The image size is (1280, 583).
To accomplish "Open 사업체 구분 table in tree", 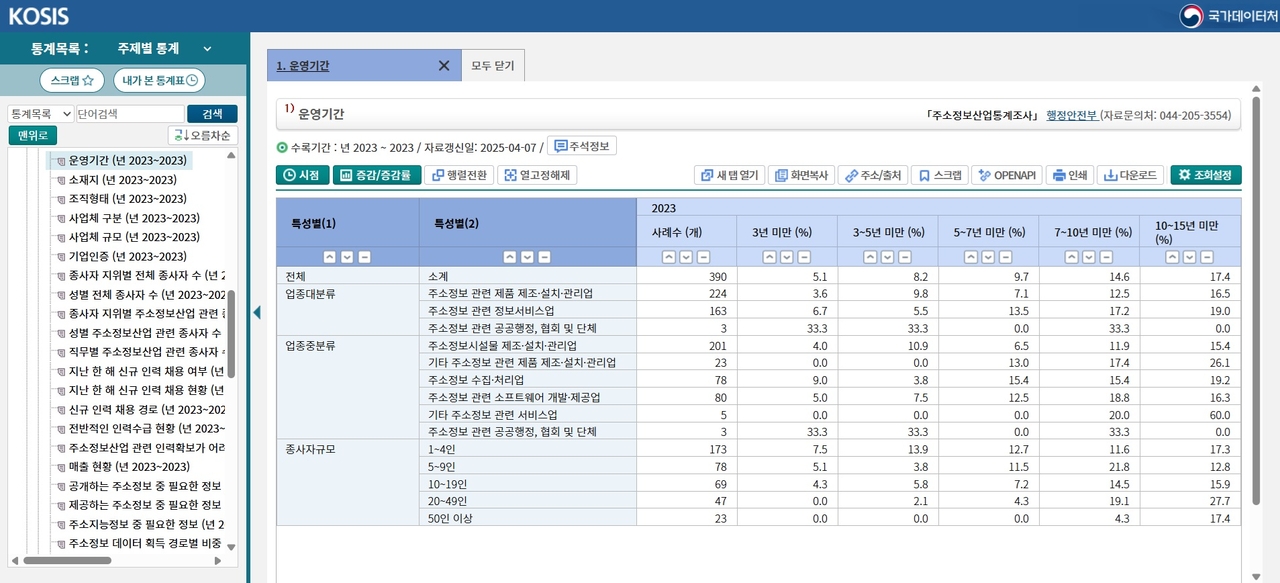I will [x=134, y=218].
